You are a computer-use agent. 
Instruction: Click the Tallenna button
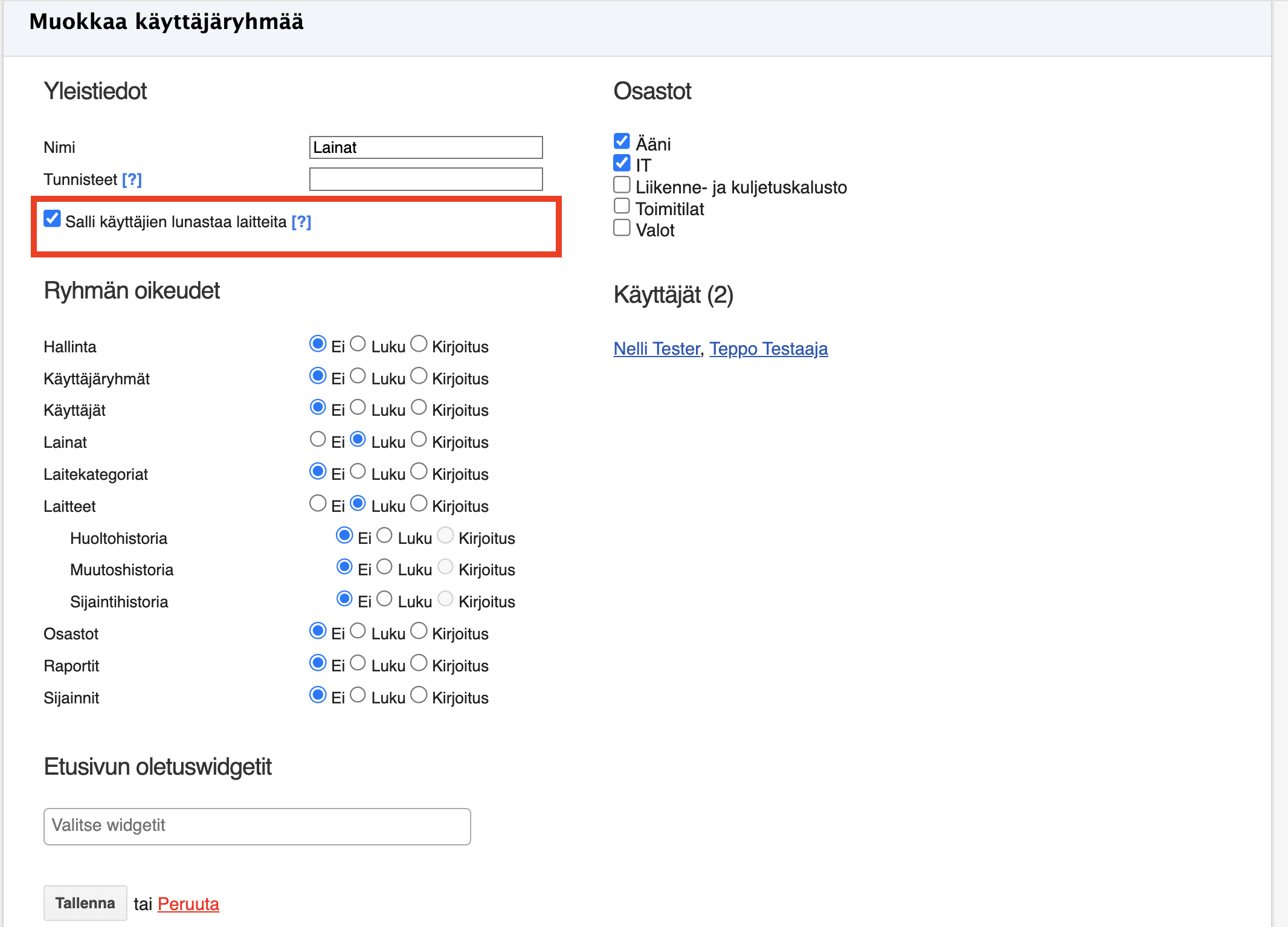(85, 903)
